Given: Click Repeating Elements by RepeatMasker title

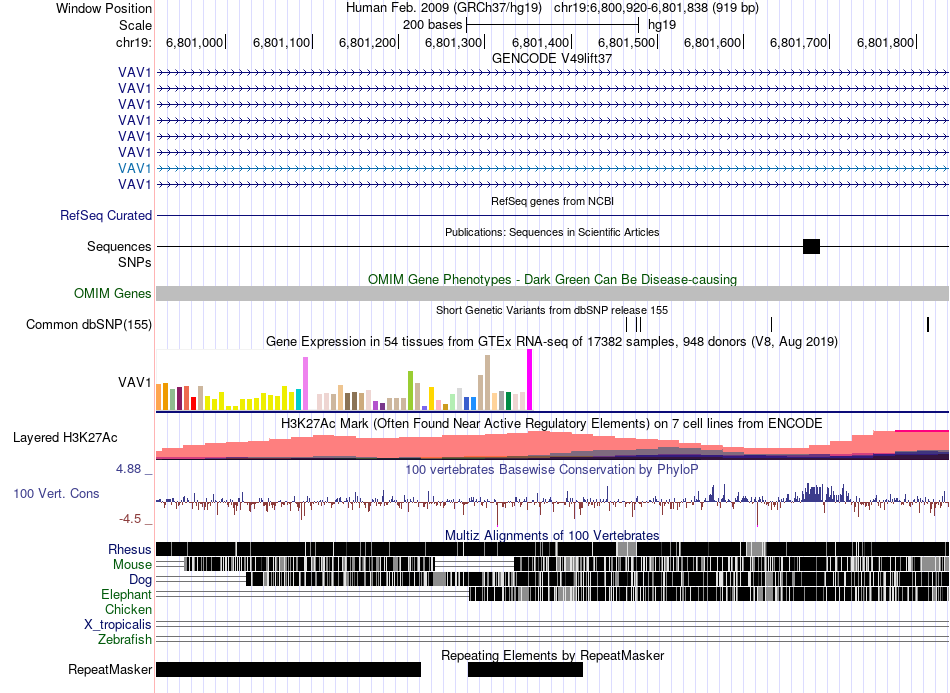Looking at the screenshot, I should pyautogui.click(x=553, y=655).
